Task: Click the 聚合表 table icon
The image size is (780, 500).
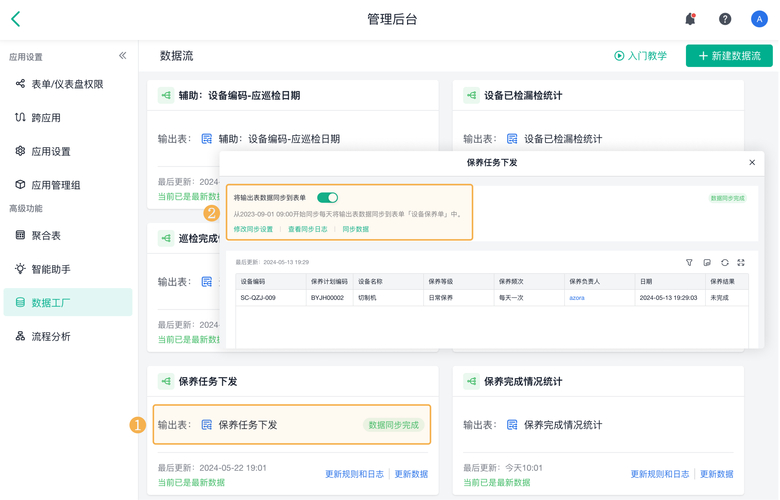Action: pyautogui.click(x=20, y=235)
